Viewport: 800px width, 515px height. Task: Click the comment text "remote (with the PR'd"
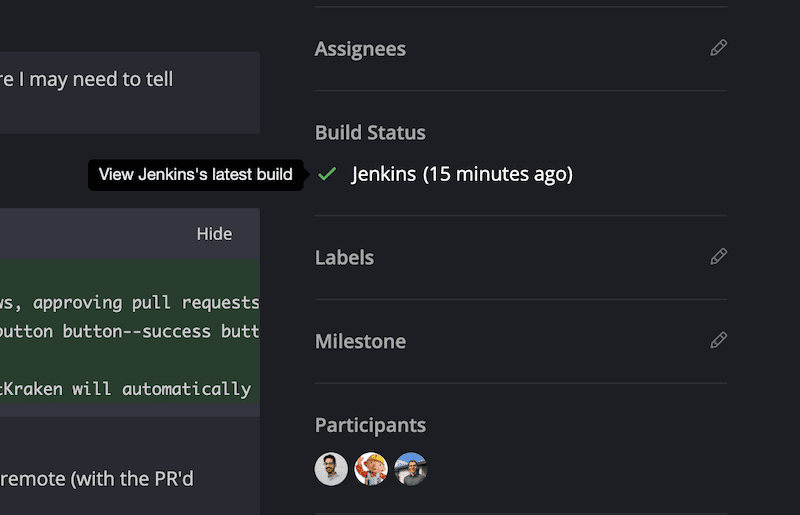(x=97, y=478)
